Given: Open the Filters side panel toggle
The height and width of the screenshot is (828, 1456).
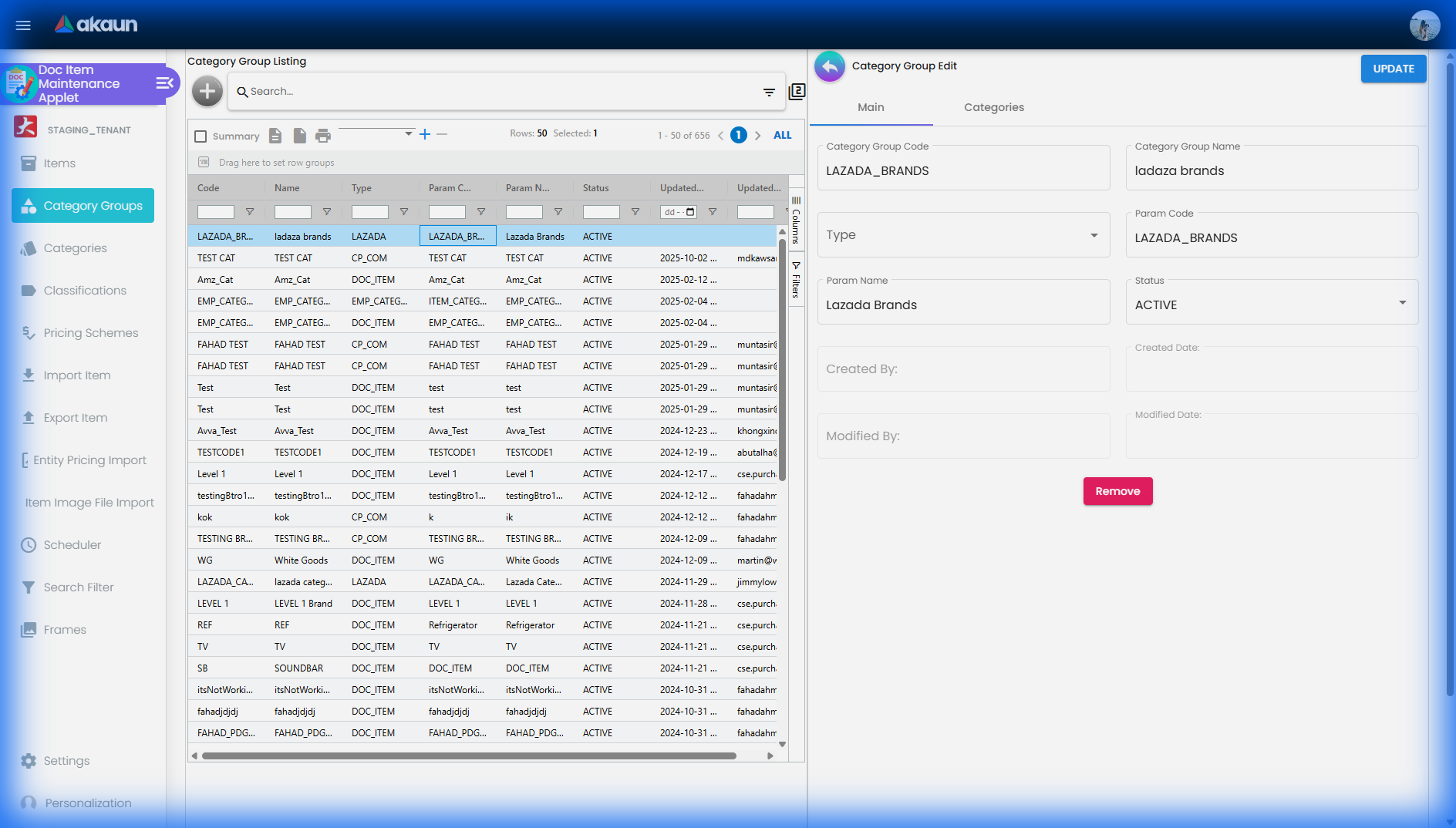Looking at the screenshot, I should pyautogui.click(x=796, y=281).
